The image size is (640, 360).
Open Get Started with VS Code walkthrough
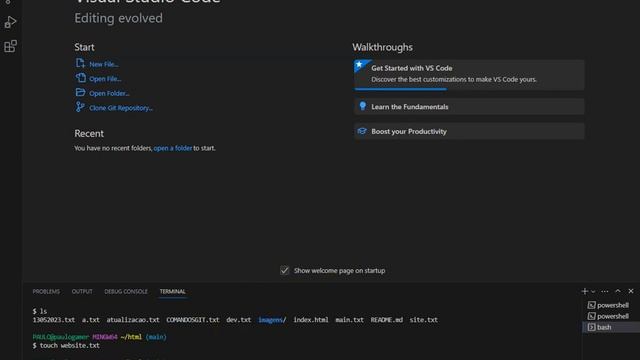tap(469, 75)
